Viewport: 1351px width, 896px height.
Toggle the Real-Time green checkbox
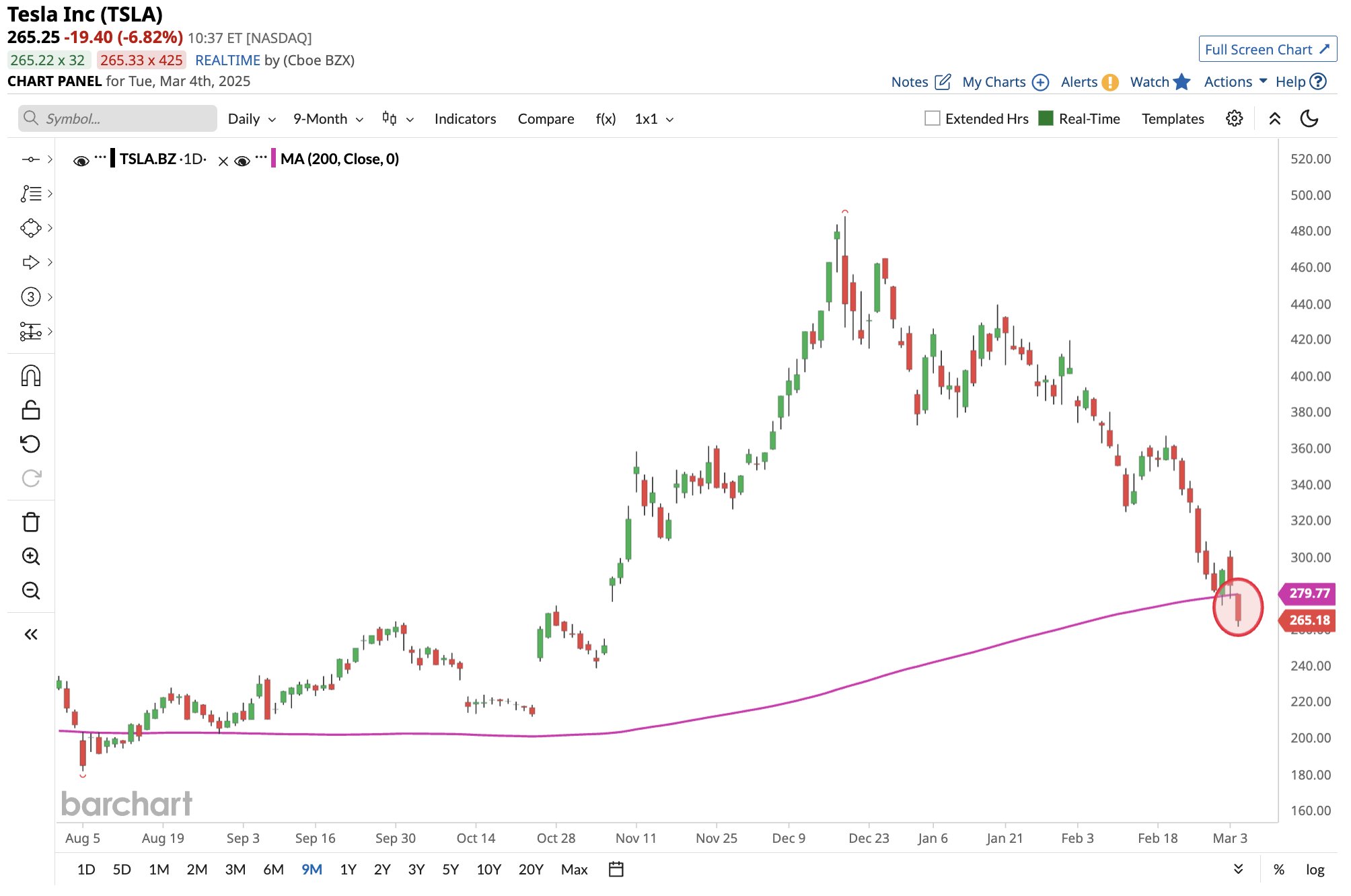tap(1046, 118)
